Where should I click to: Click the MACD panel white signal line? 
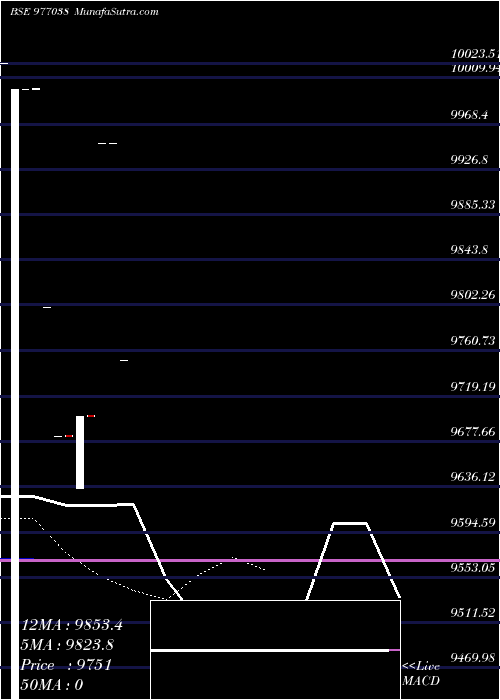[270, 650]
